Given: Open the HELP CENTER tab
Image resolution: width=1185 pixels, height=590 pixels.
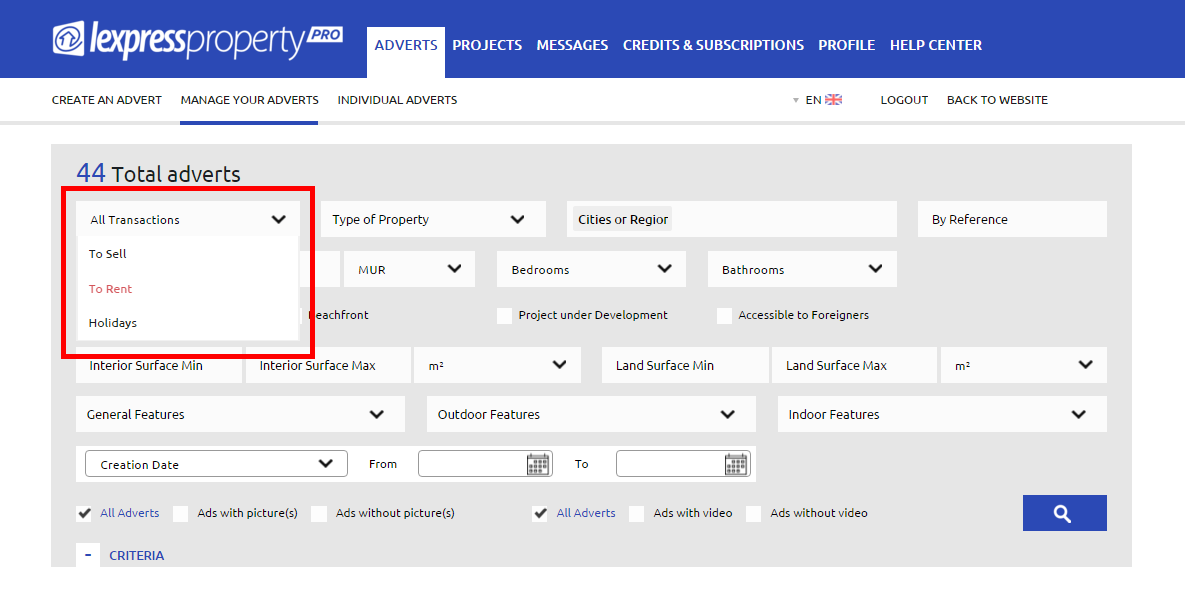Looking at the screenshot, I should point(936,45).
